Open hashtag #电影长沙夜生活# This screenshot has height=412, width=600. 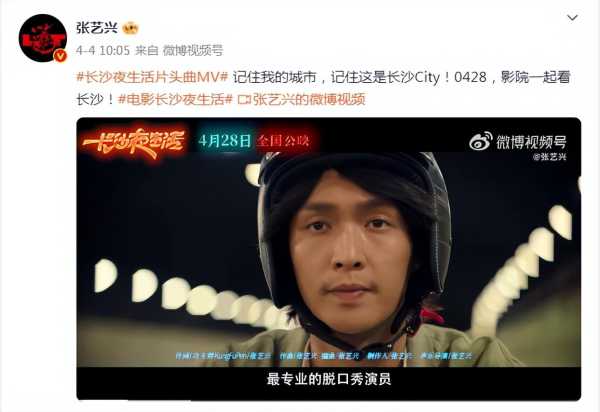(175, 99)
